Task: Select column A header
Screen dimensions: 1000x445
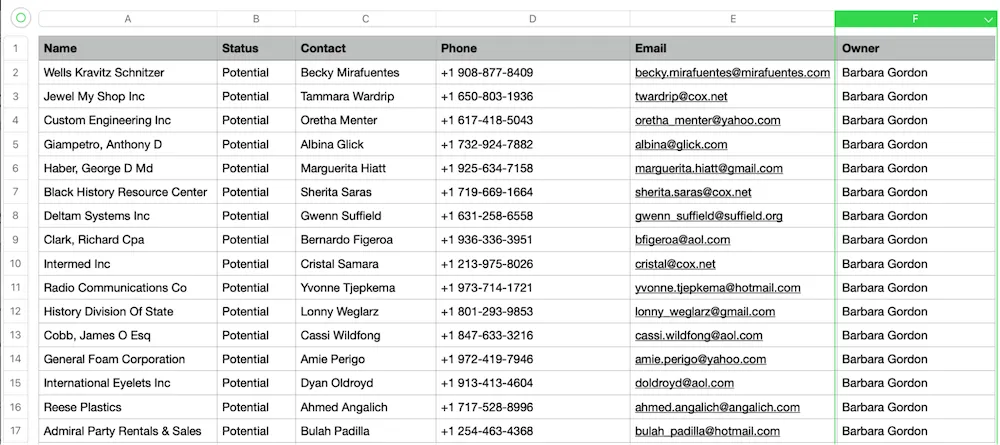Action: (x=128, y=19)
